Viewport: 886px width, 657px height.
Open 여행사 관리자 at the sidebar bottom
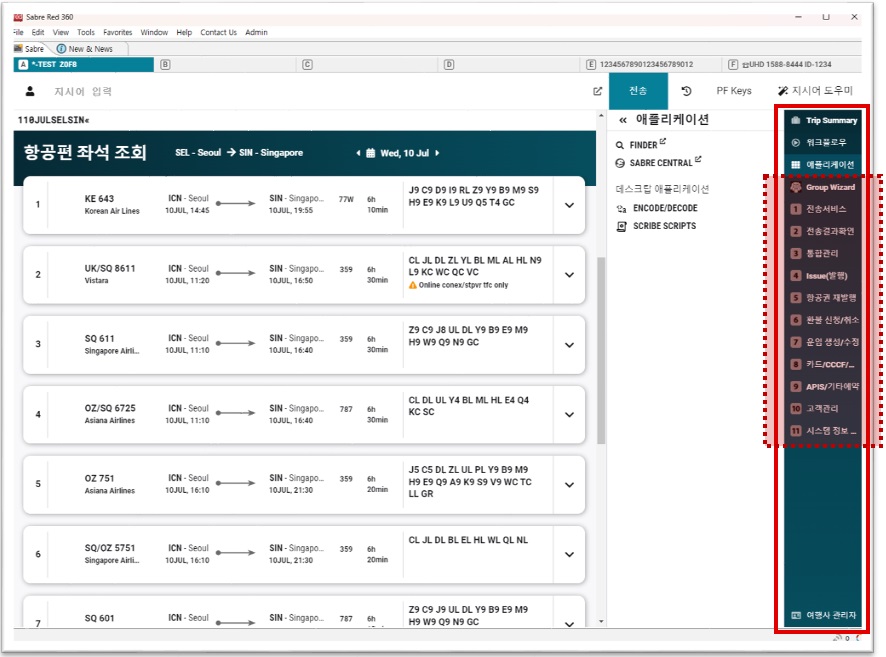(x=823, y=615)
